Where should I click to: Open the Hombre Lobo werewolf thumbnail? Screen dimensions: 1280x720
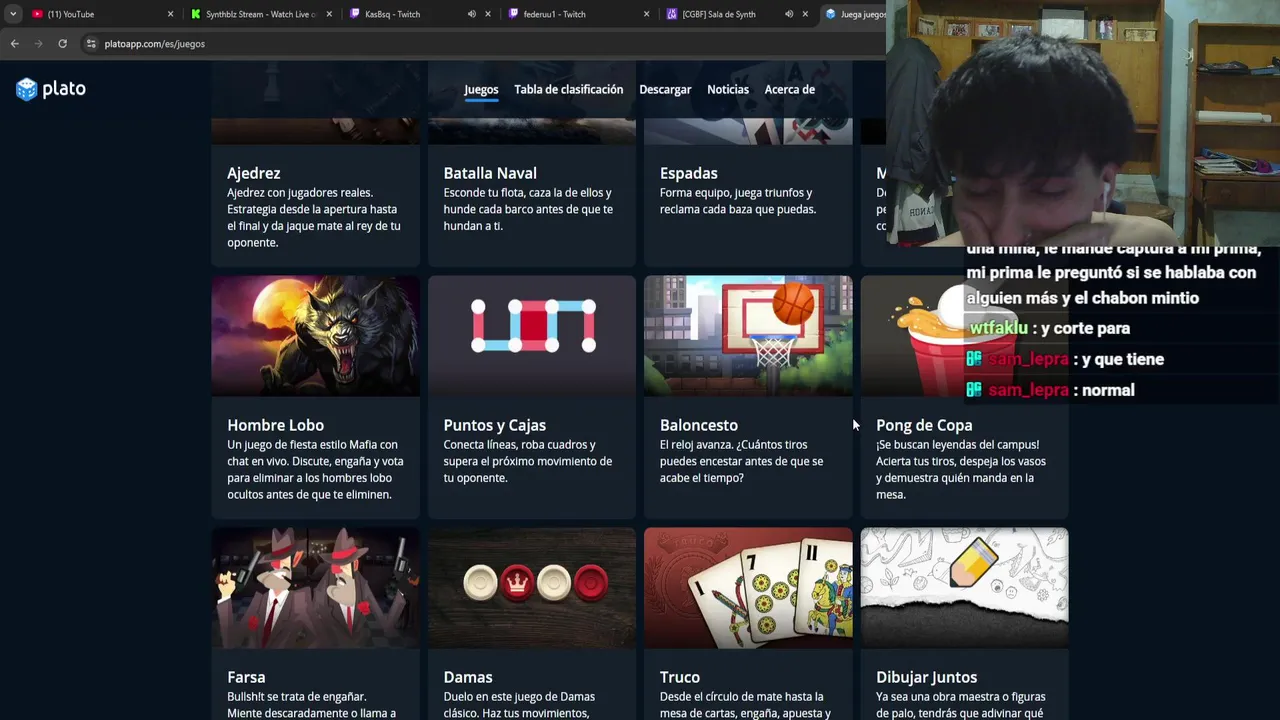pos(316,336)
